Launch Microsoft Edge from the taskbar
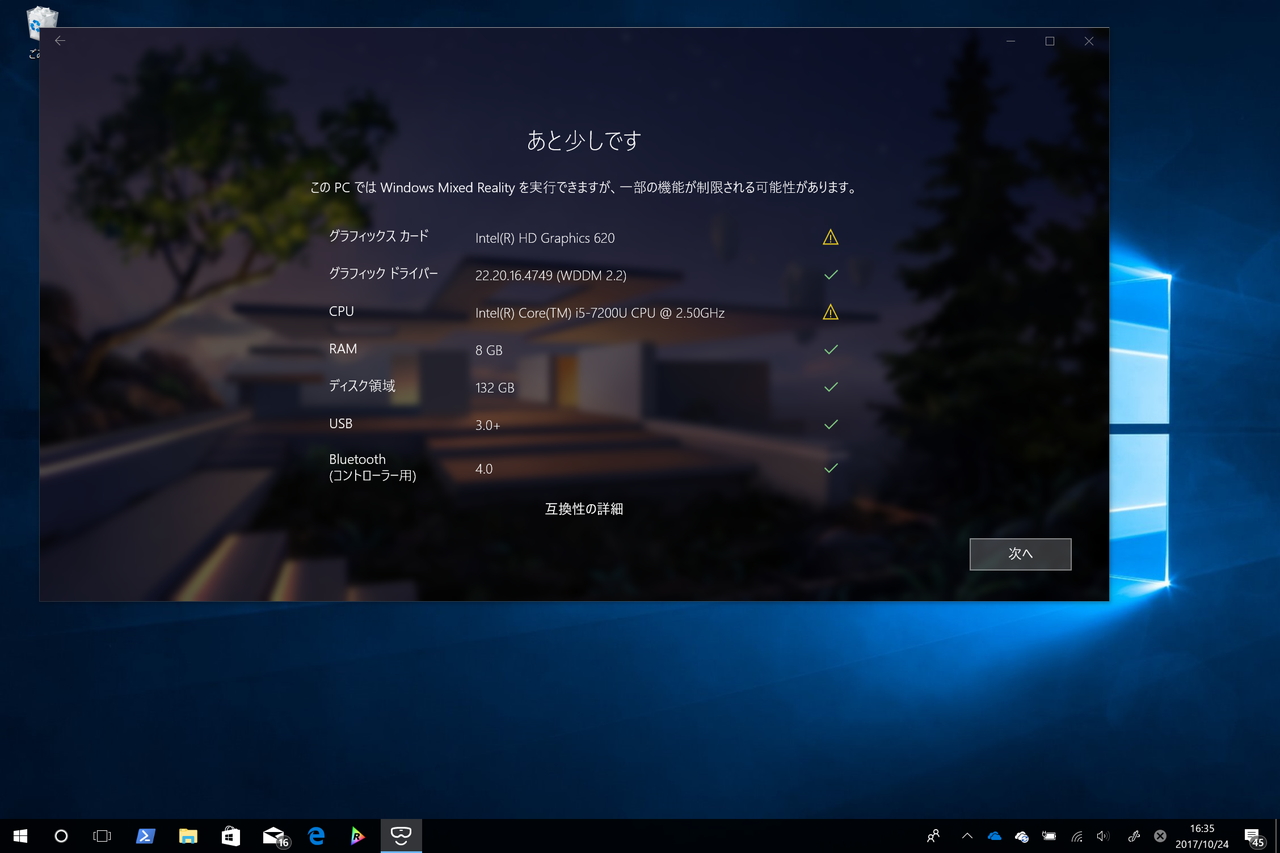 (x=316, y=836)
